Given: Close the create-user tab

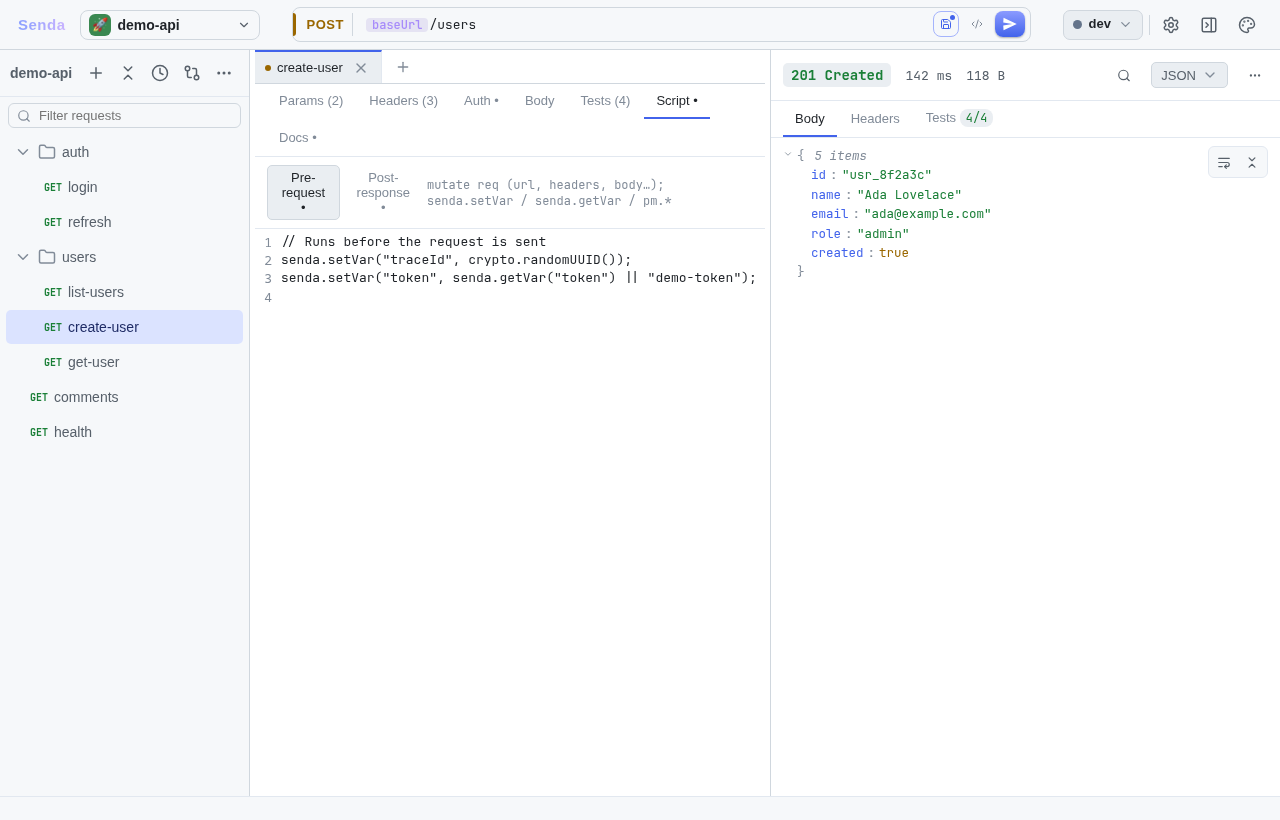Looking at the screenshot, I should [x=361, y=68].
